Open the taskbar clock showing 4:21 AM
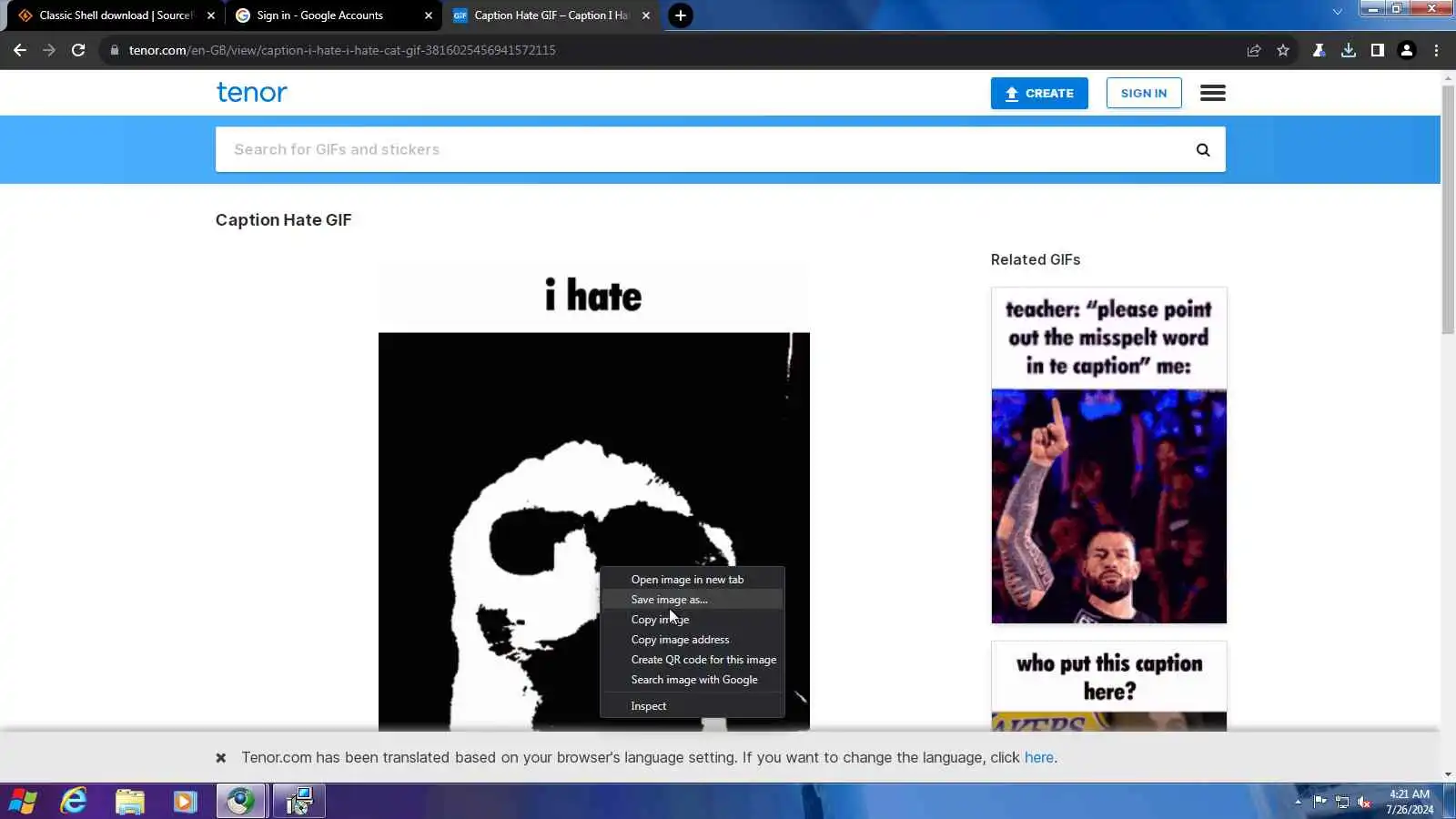1456x819 pixels. (x=1410, y=802)
